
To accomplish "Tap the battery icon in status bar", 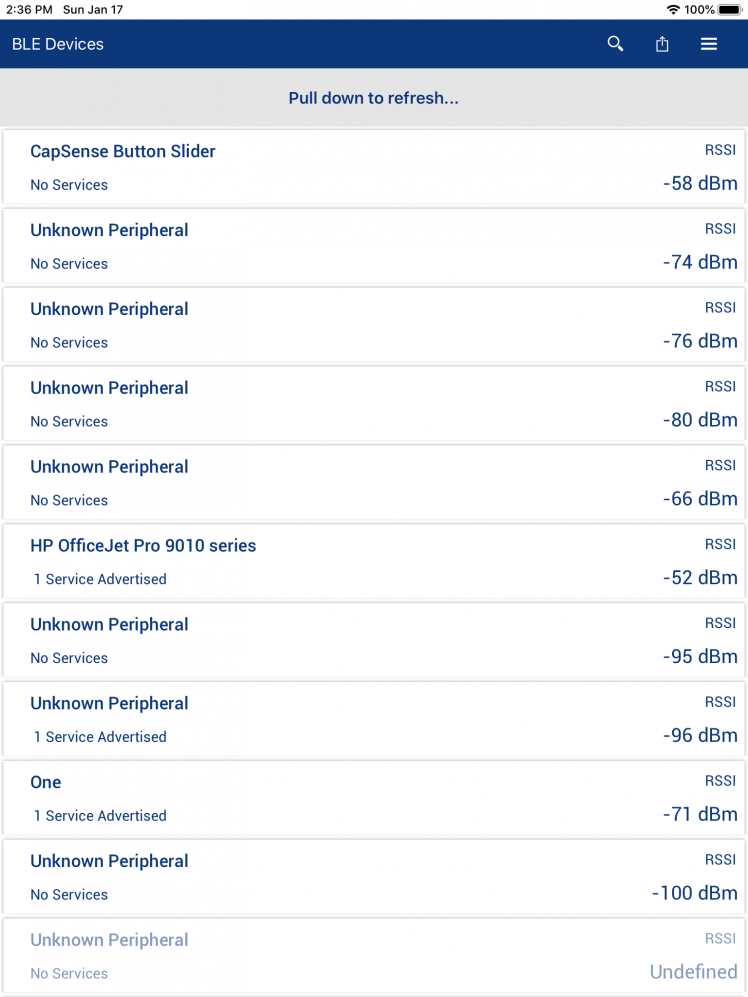I will (730, 9).
